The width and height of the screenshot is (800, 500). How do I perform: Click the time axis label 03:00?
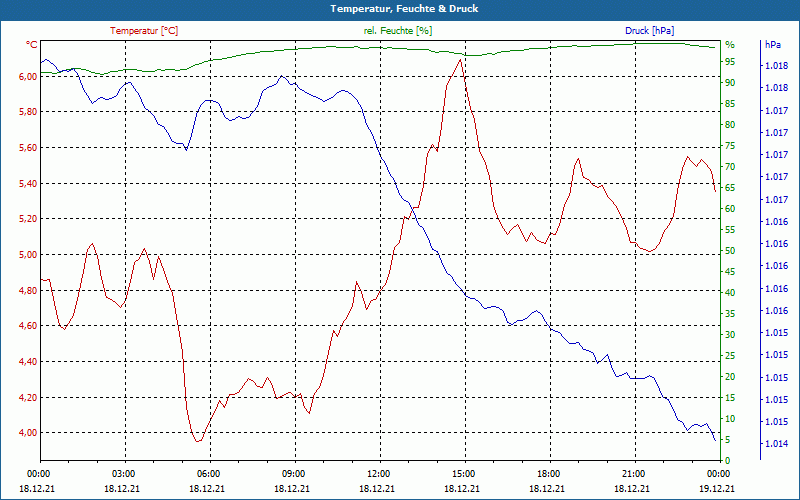pyautogui.click(x=125, y=473)
